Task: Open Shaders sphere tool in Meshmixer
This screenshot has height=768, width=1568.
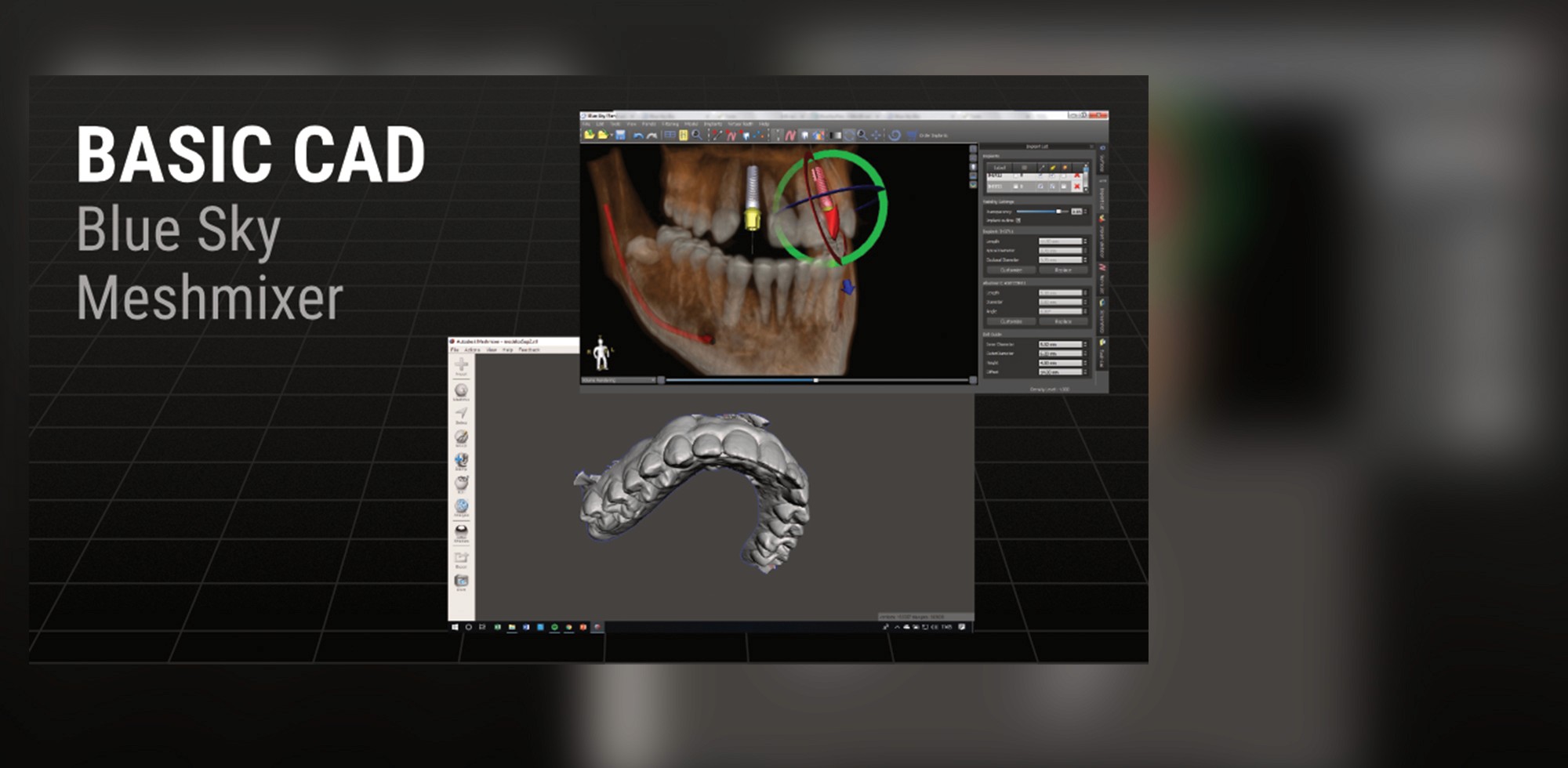Action: pyautogui.click(x=461, y=534)
